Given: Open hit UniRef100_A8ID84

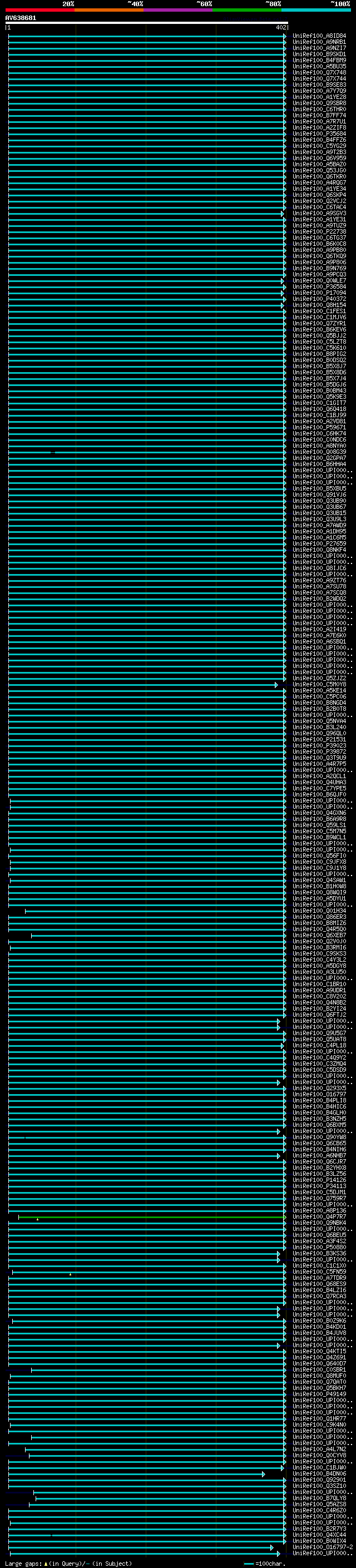Looking at the screenshot, I should pos(319,37).
